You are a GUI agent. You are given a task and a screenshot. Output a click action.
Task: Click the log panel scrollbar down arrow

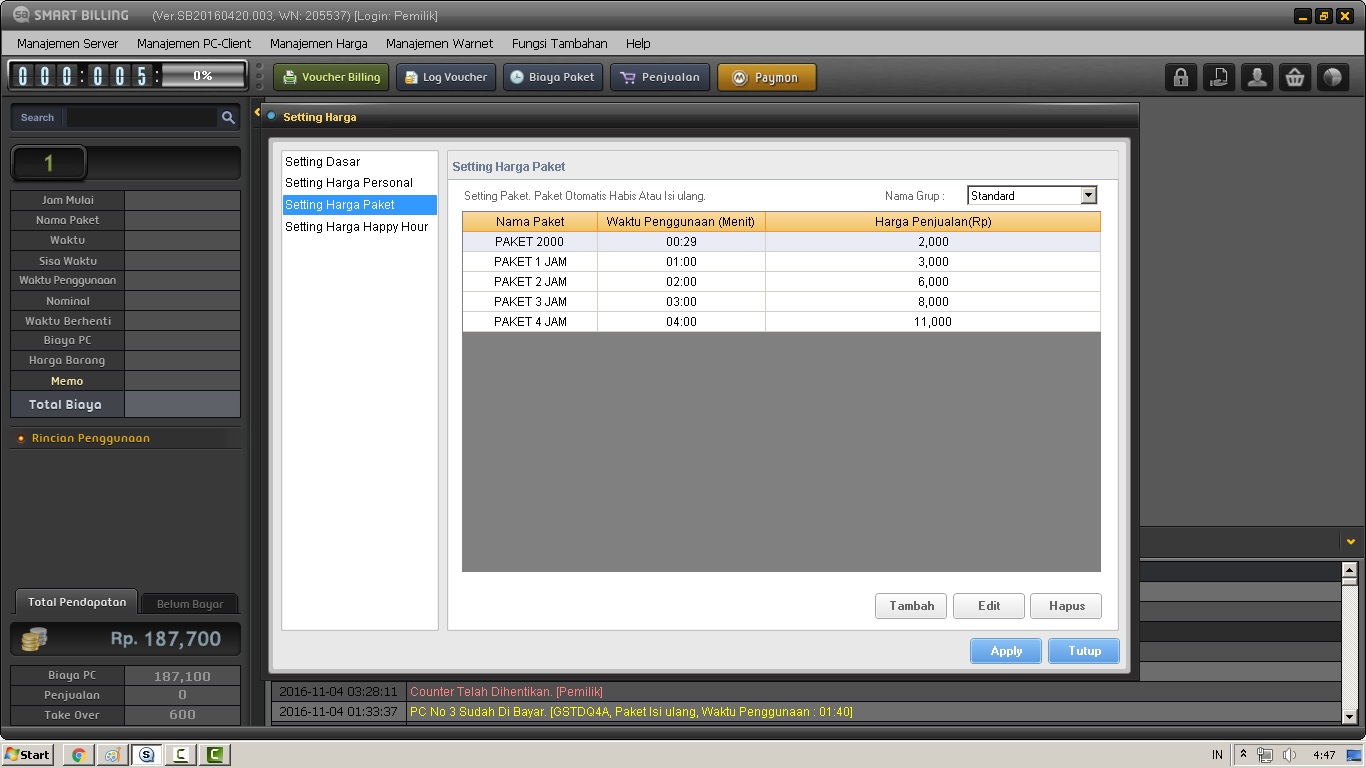coord(1350,715)
